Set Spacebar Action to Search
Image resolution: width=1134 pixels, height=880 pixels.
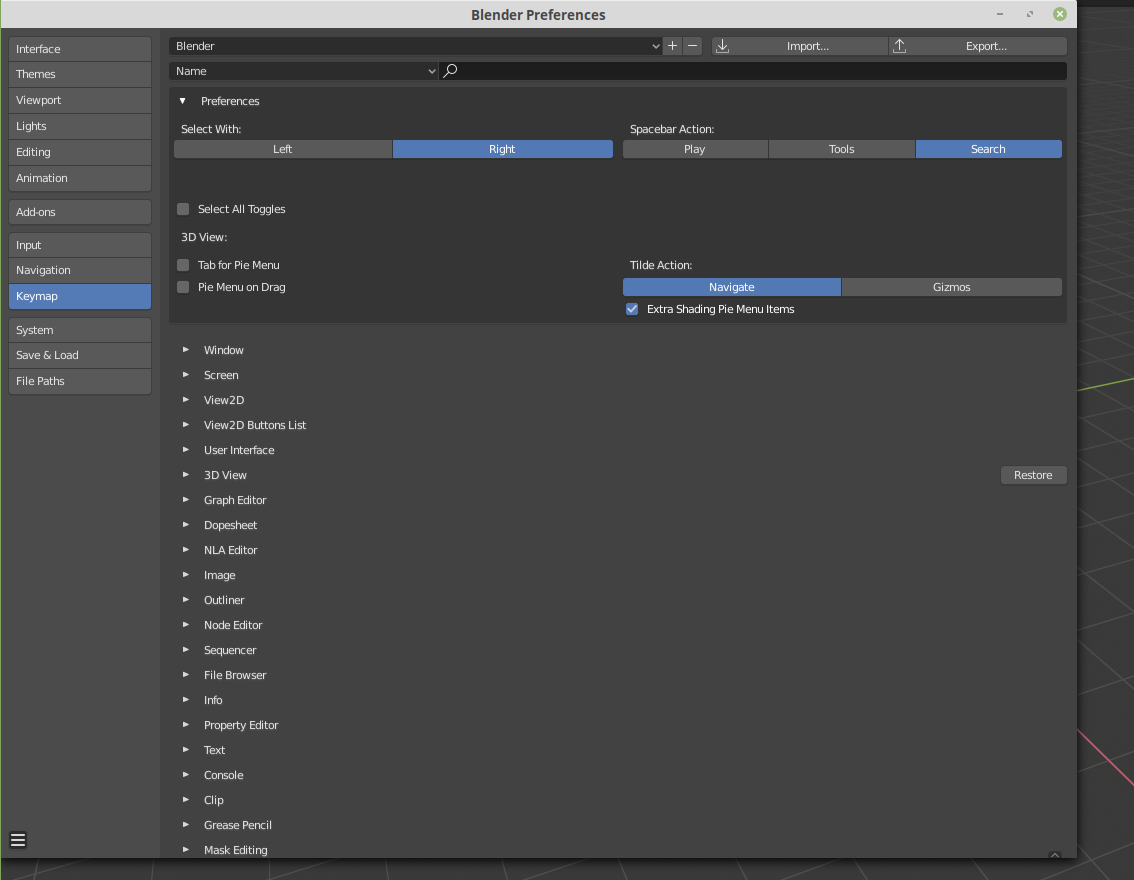989,149
